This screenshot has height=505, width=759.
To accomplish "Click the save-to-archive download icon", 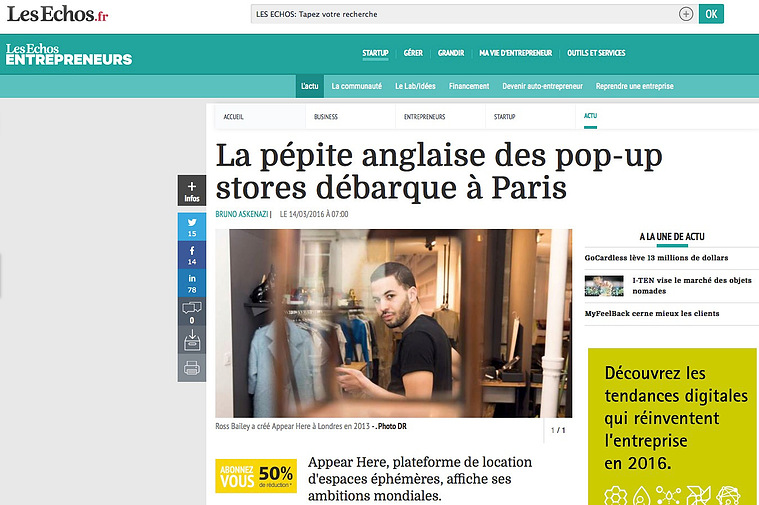I will (192, 340).
